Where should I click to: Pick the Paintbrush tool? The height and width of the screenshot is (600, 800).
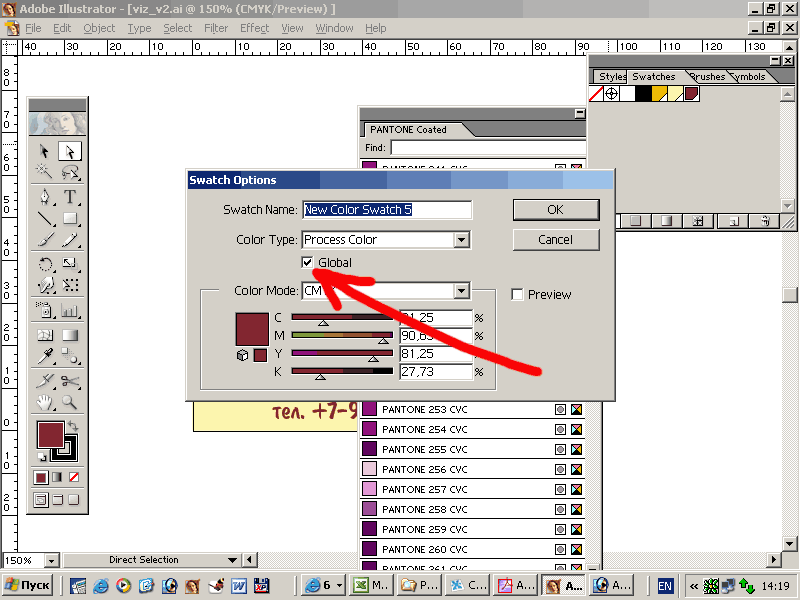pos(44,240)
